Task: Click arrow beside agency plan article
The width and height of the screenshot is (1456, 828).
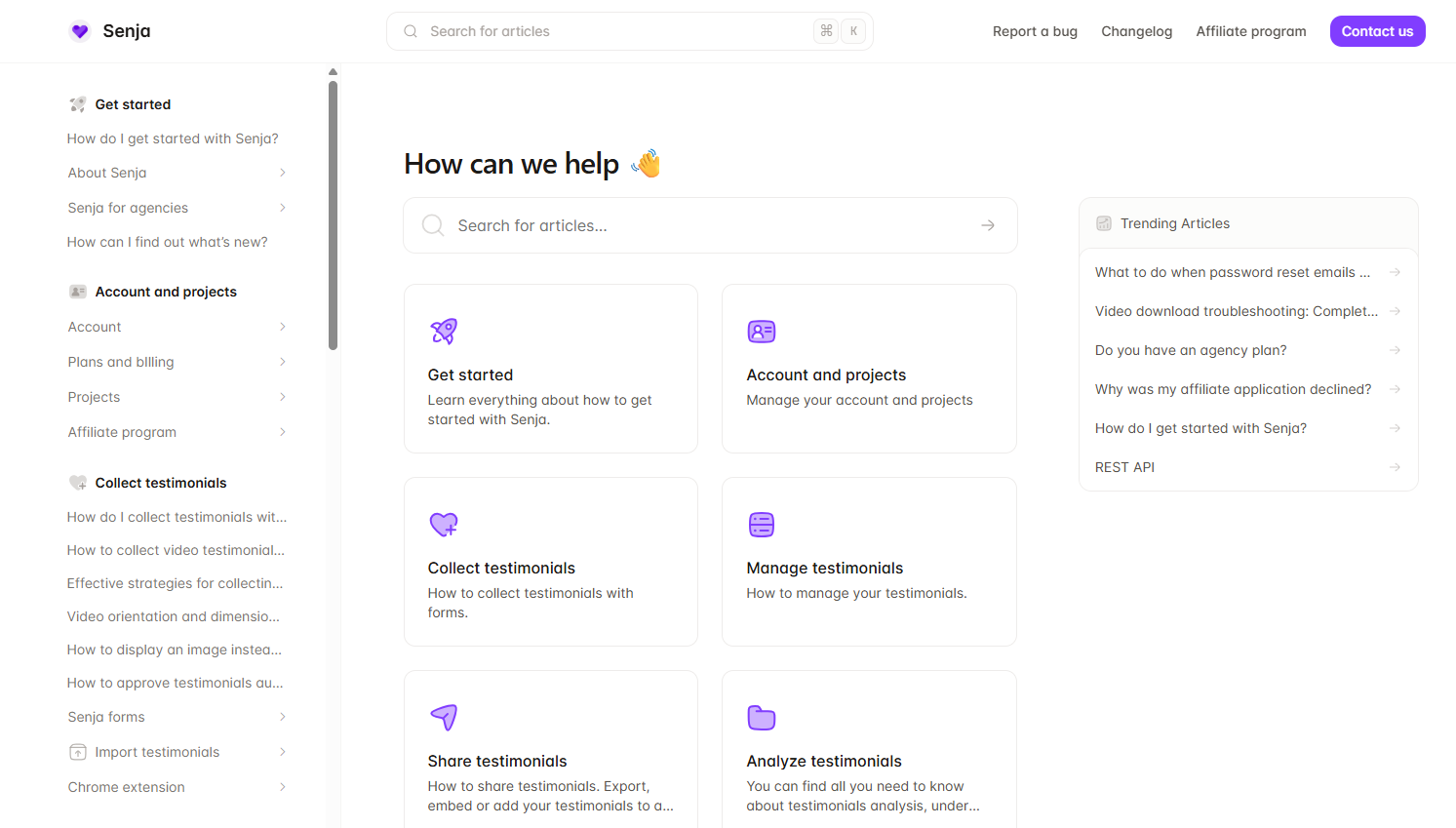Action: tap(1396, 350)
